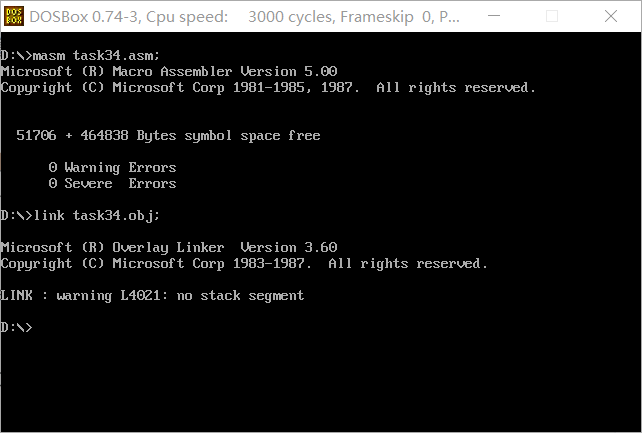
Task: Click the 1983-1987 copyright line
Action: [x=244, y=264]
